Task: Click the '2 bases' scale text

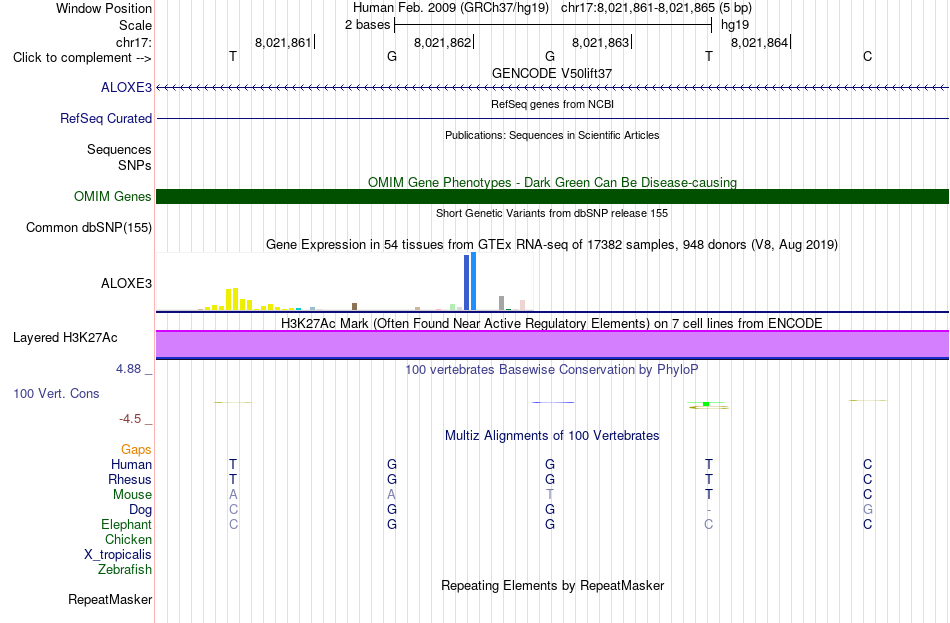Action: 367,25
